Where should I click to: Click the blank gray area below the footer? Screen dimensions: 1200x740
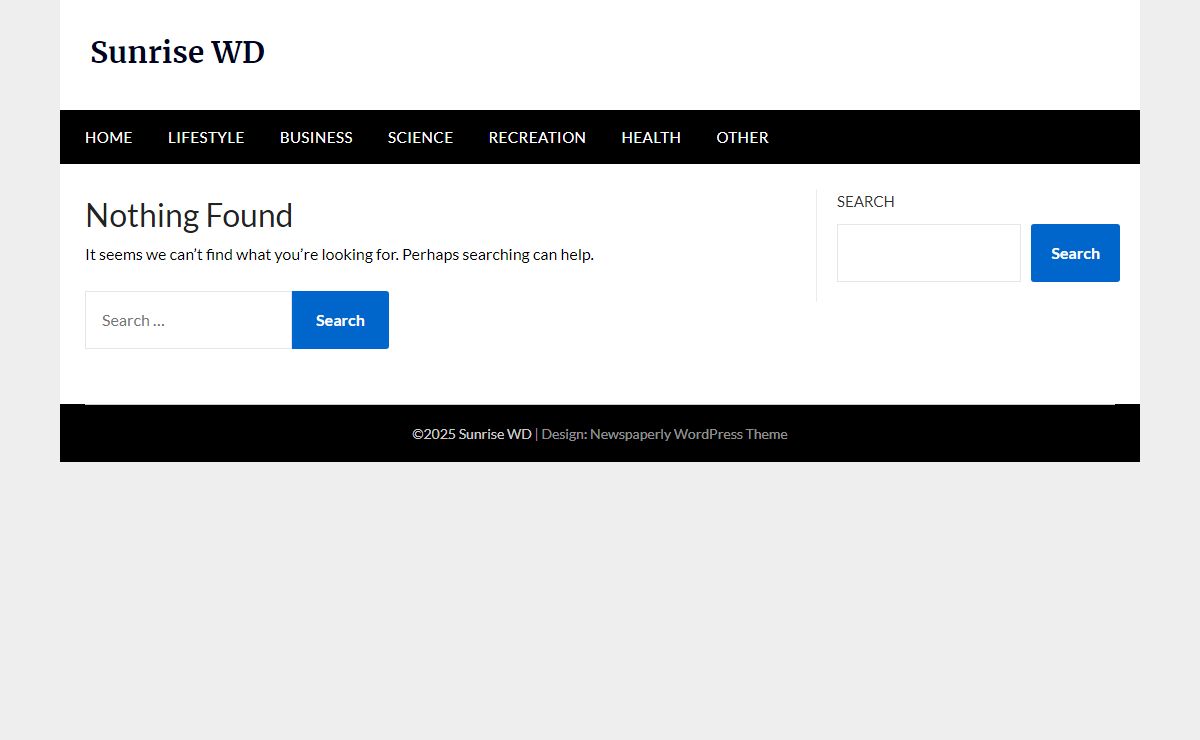(x=600, y=600)
